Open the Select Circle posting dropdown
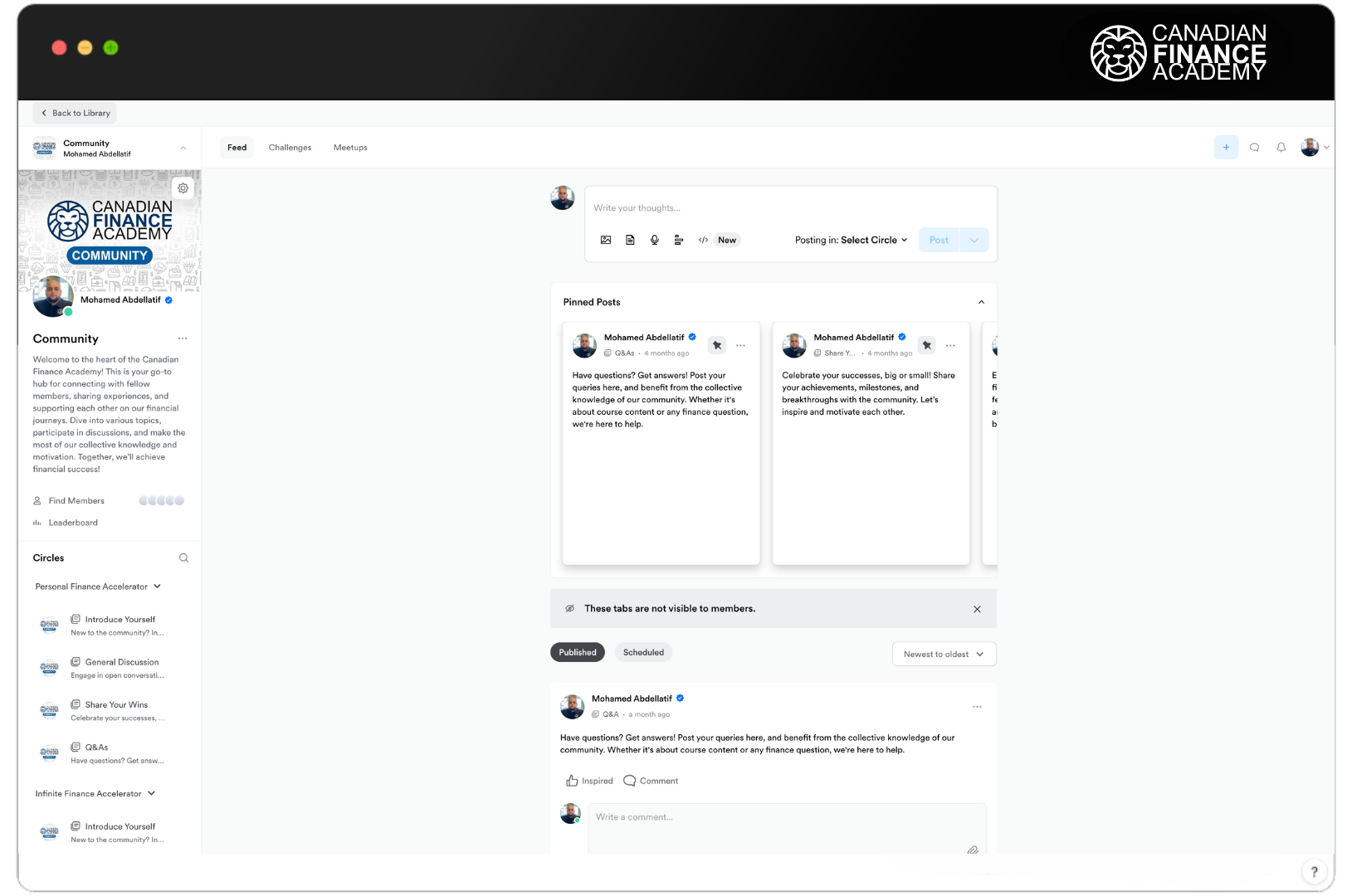 click(874, 240)
